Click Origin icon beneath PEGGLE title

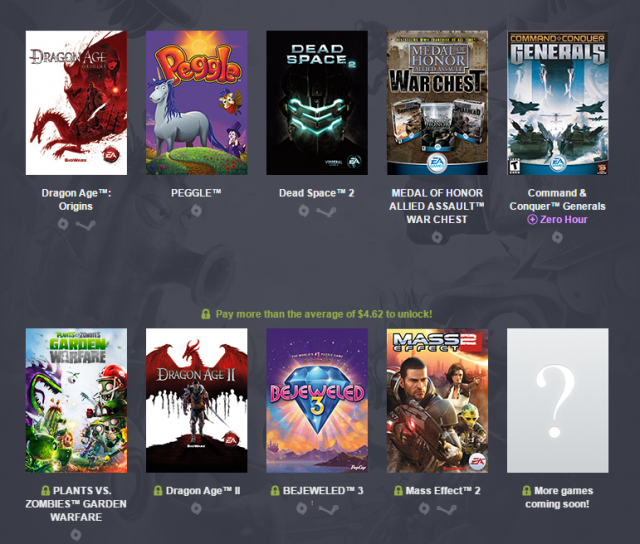(196, 211)
